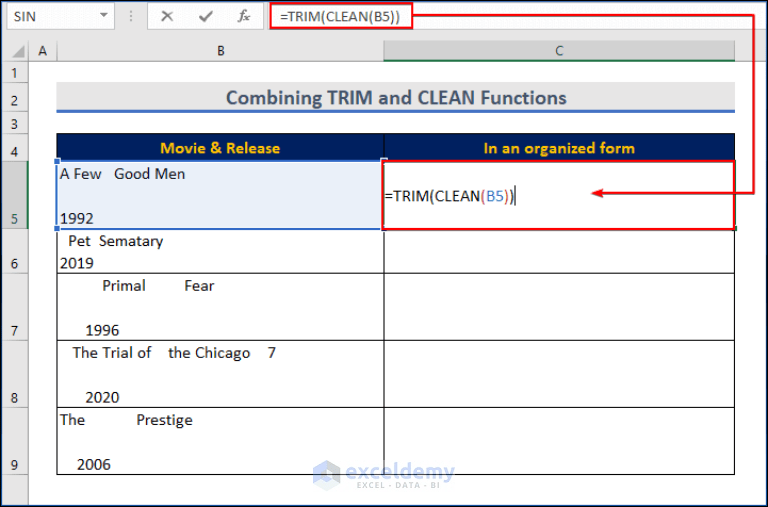Viewport: 768px width, 507px height.
Task: Select column C header
Action: (559, 51)
